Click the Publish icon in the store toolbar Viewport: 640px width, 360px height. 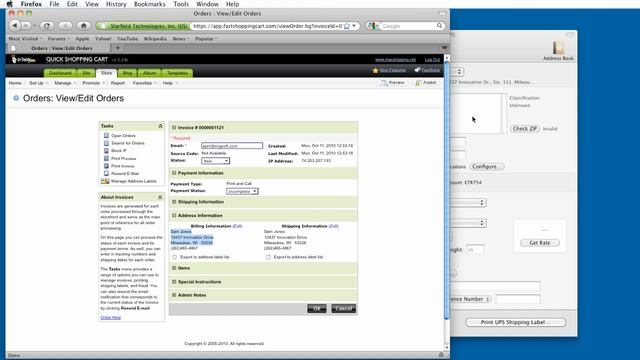[x=418, y=83]
